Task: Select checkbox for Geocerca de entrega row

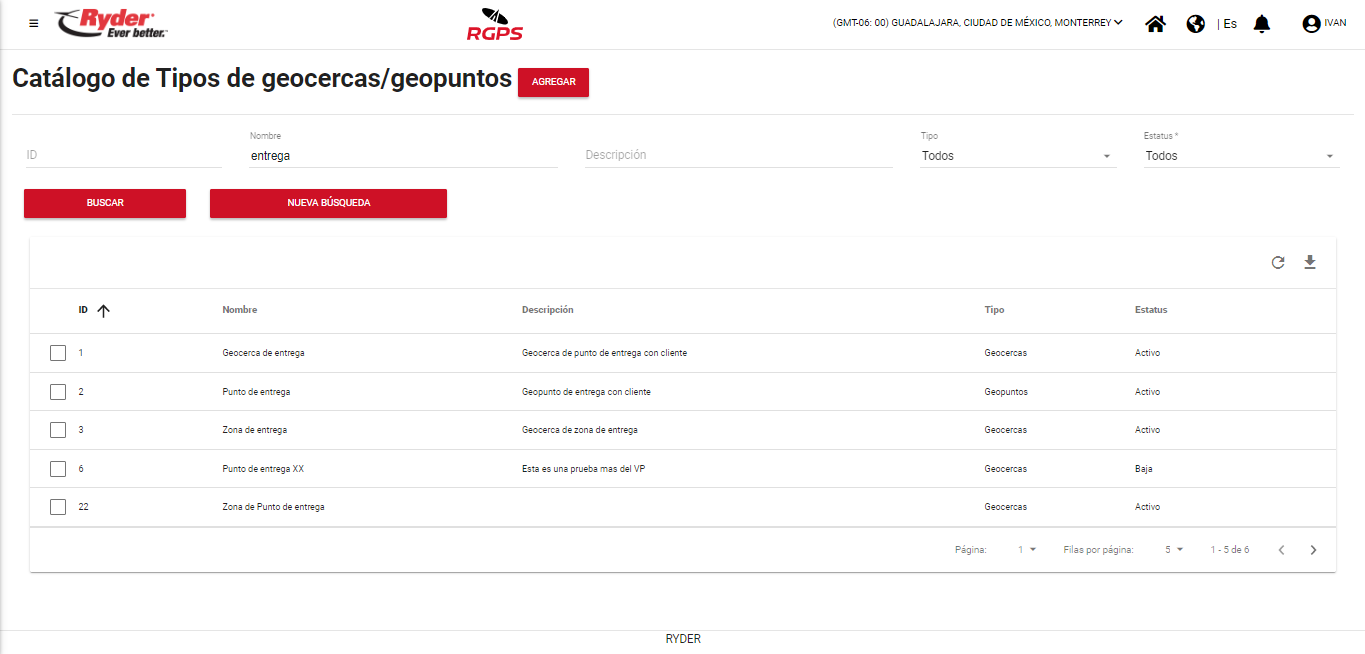Action: coord(58,353)
